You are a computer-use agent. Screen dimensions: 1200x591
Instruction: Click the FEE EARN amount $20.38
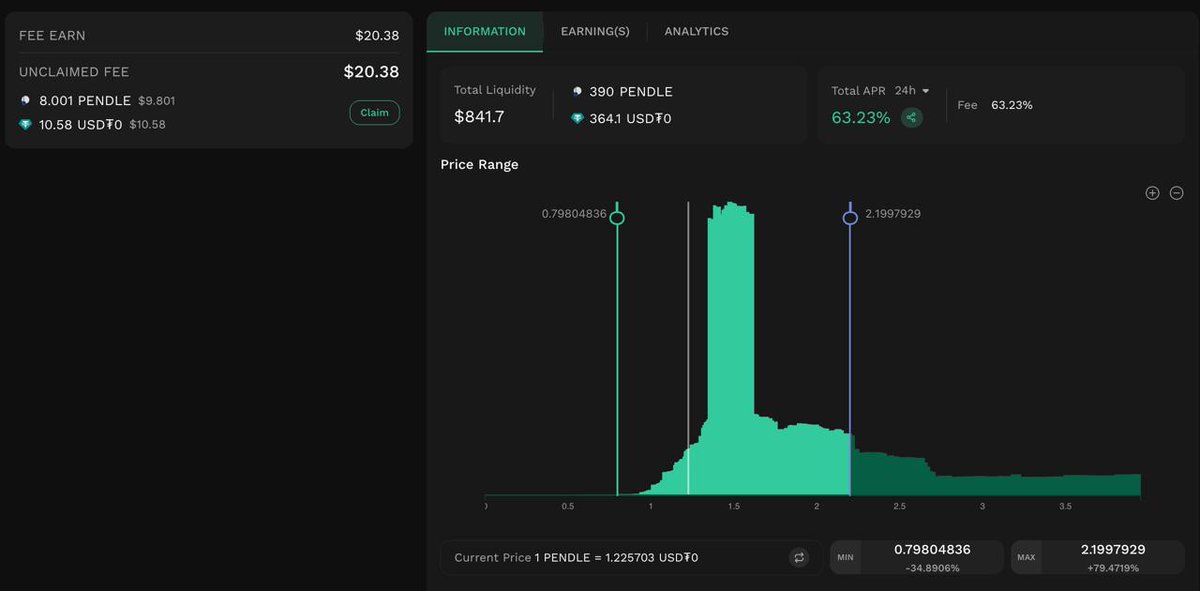pyautogui.click(x=377, y=36)
